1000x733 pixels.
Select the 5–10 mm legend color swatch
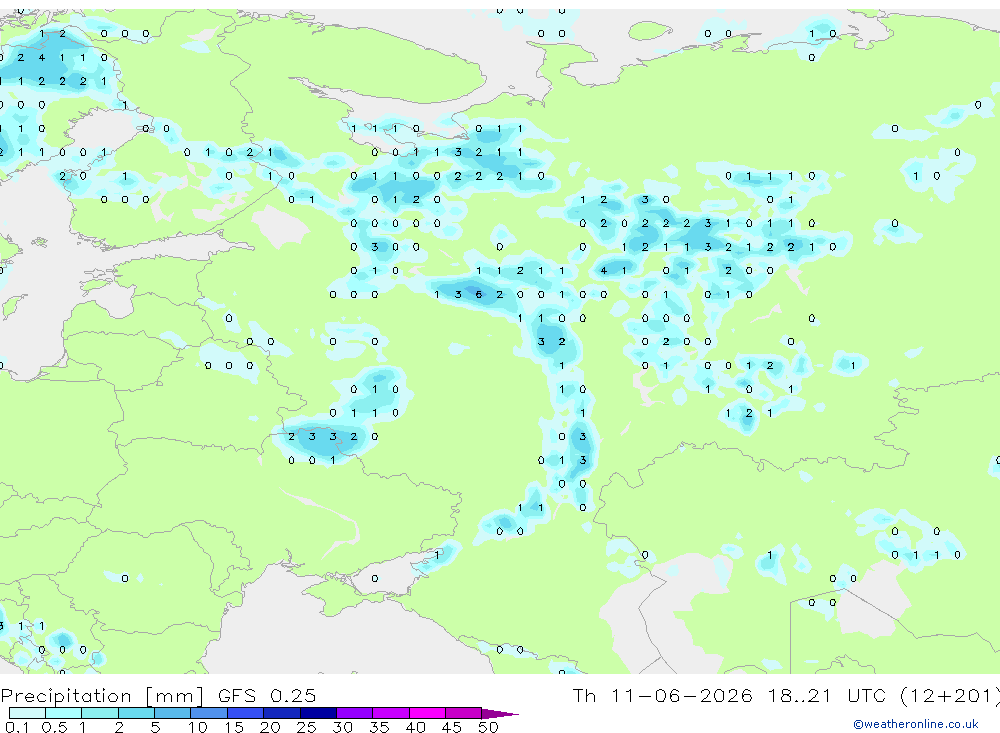[x=173, y=713]
